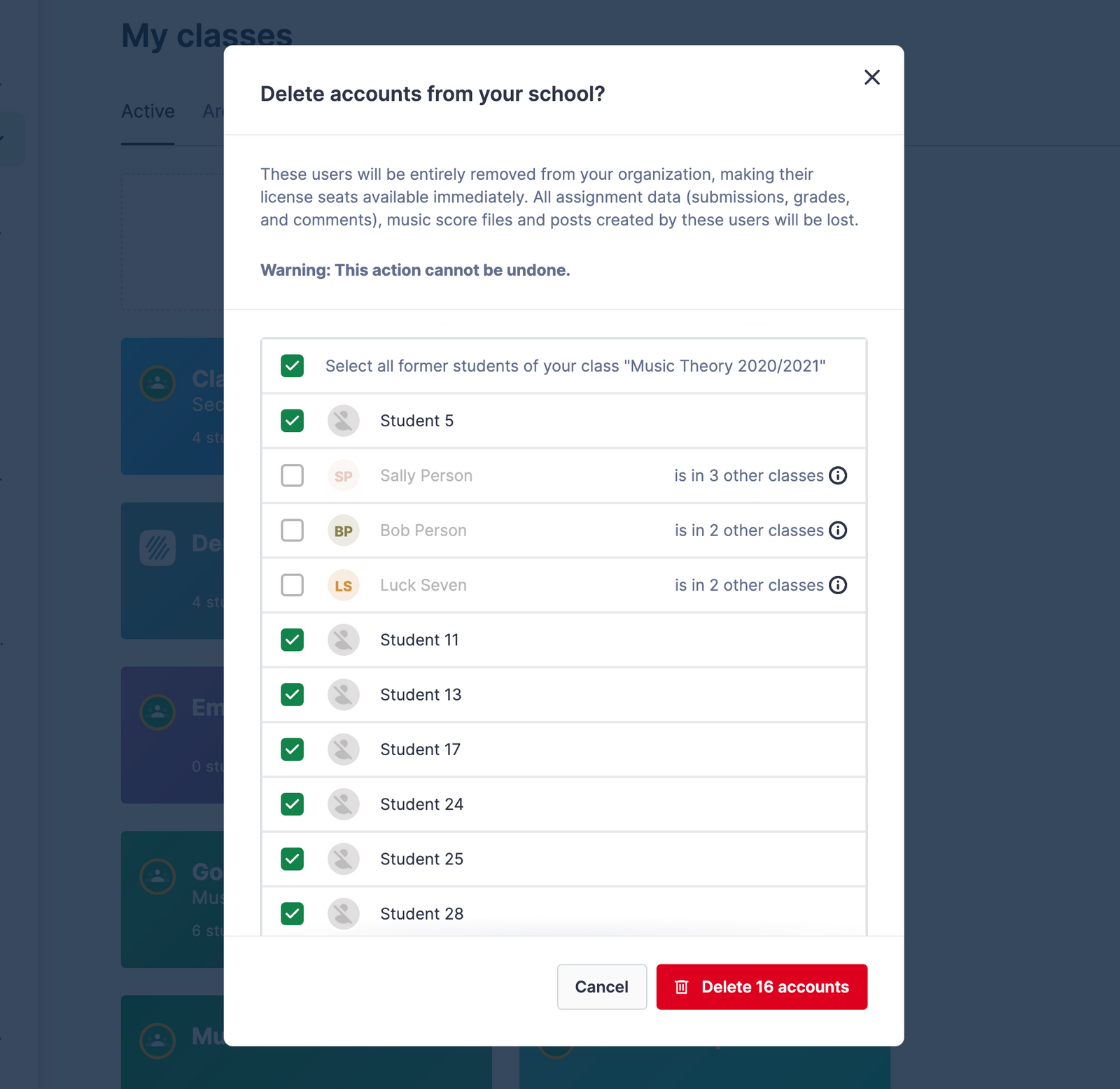Switch to the Active classes tab

(147, 111)
